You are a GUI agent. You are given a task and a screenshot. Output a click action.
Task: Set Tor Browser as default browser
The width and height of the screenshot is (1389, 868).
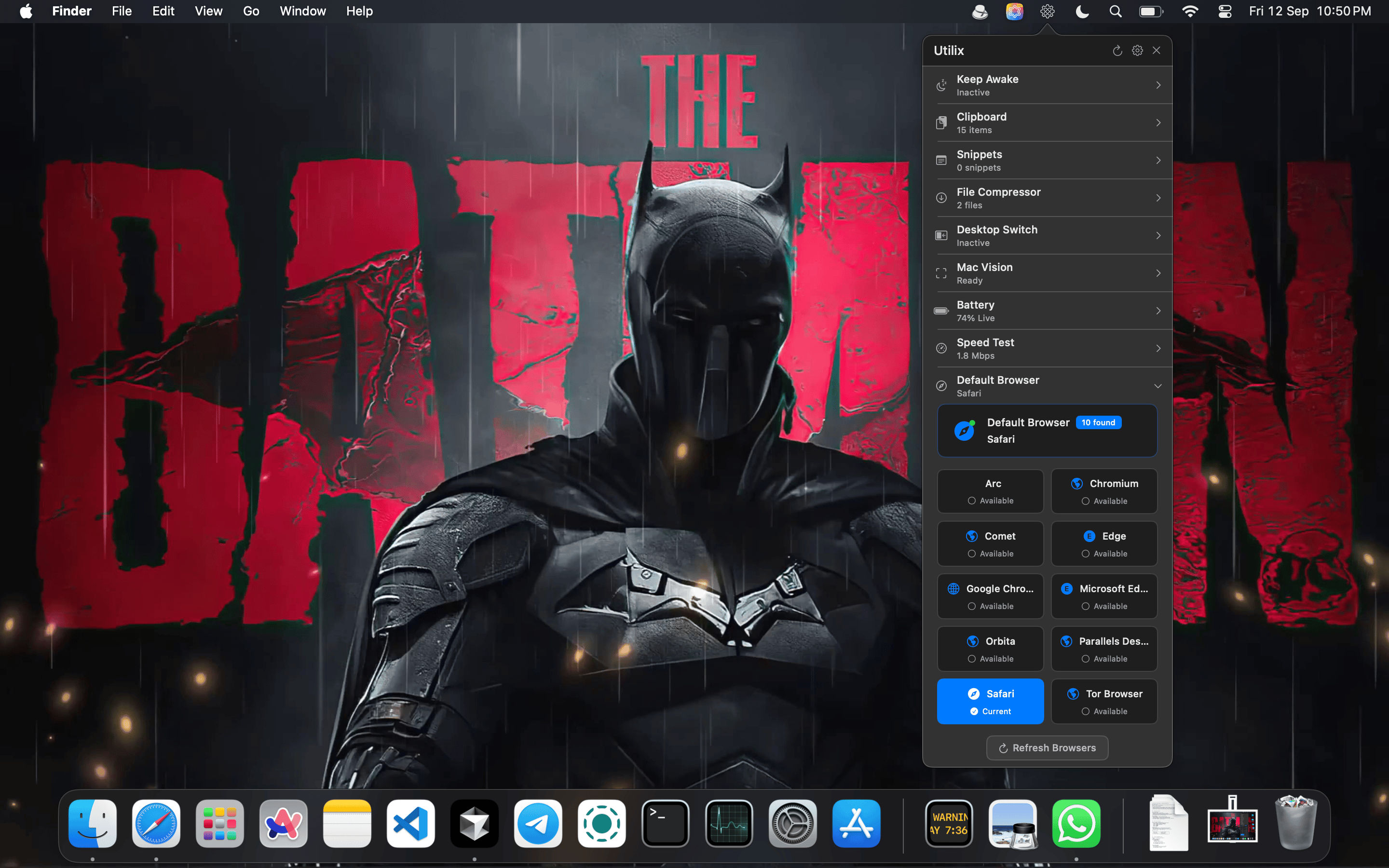pos(1104,702)
